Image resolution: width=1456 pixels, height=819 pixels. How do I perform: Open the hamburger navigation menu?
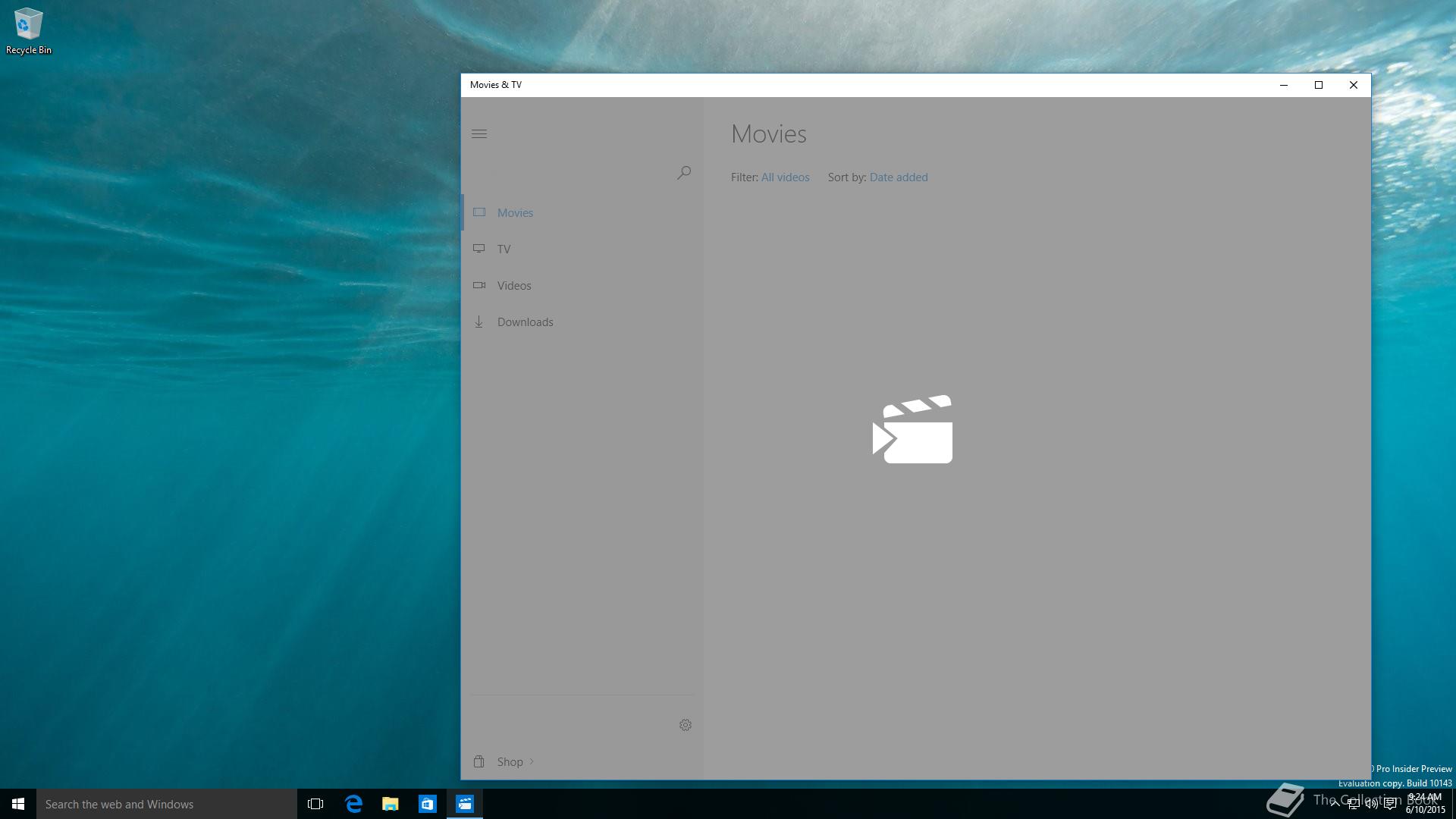pyautogui.click(x=479, y=134)
